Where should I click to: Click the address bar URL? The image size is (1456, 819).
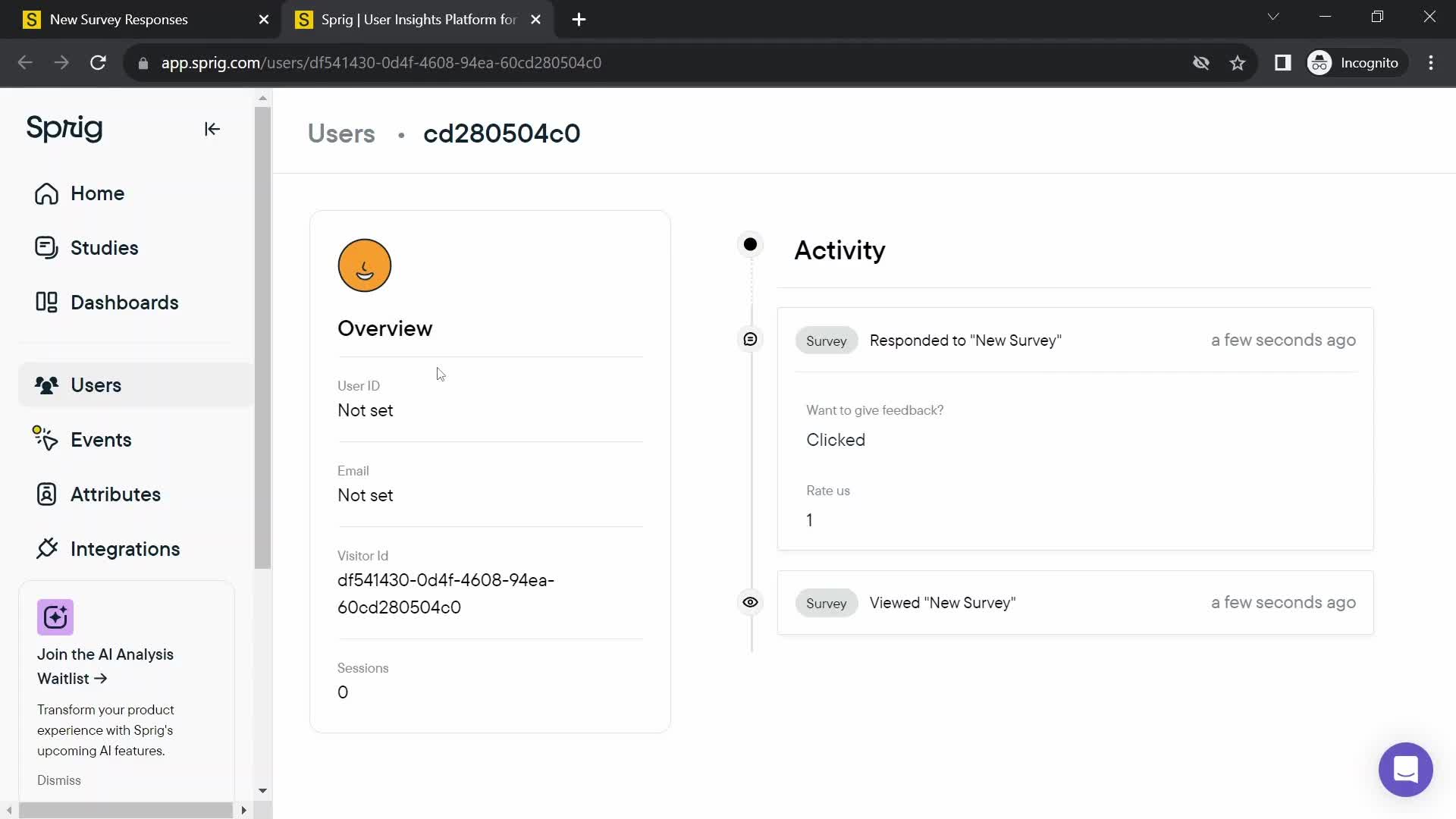381,63
